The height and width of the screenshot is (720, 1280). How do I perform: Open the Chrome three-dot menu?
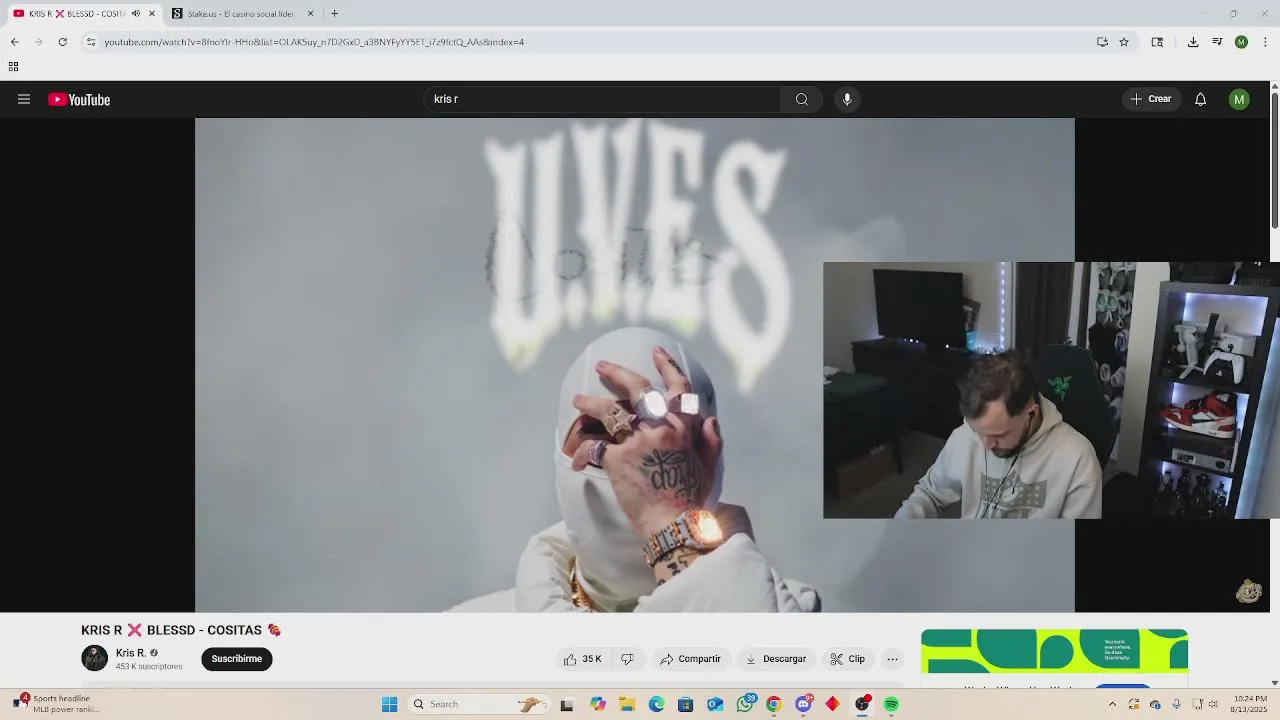(x=1265, y=42)
